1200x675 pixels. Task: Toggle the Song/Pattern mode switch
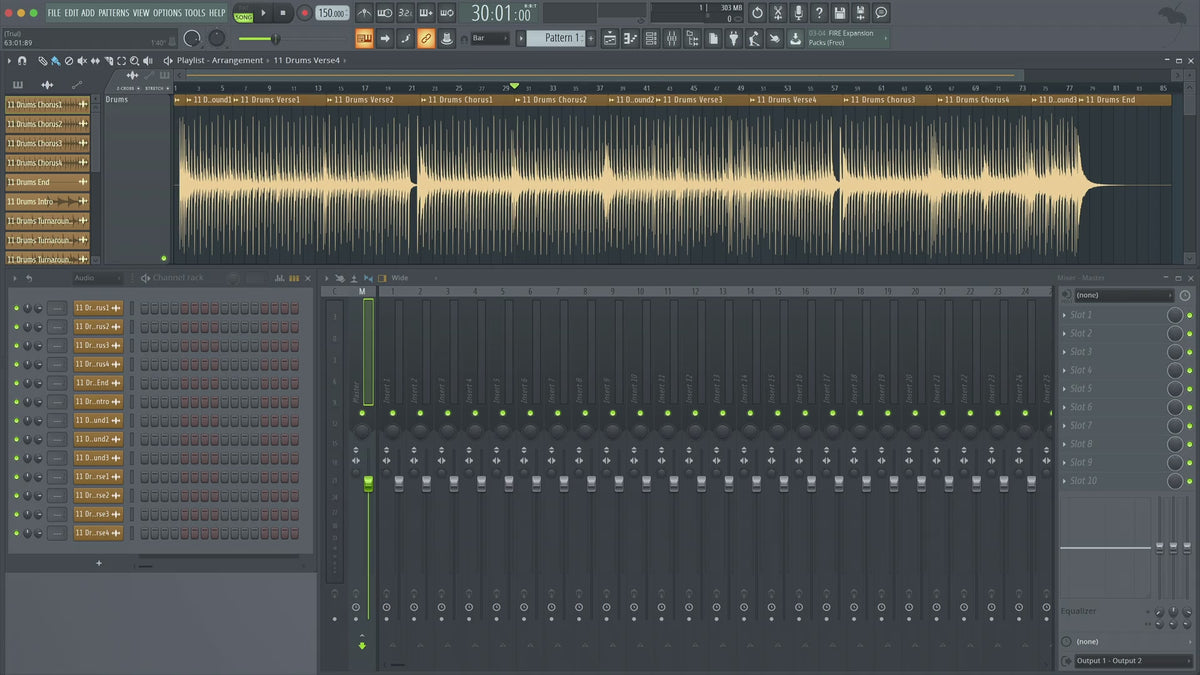(243, 13)
